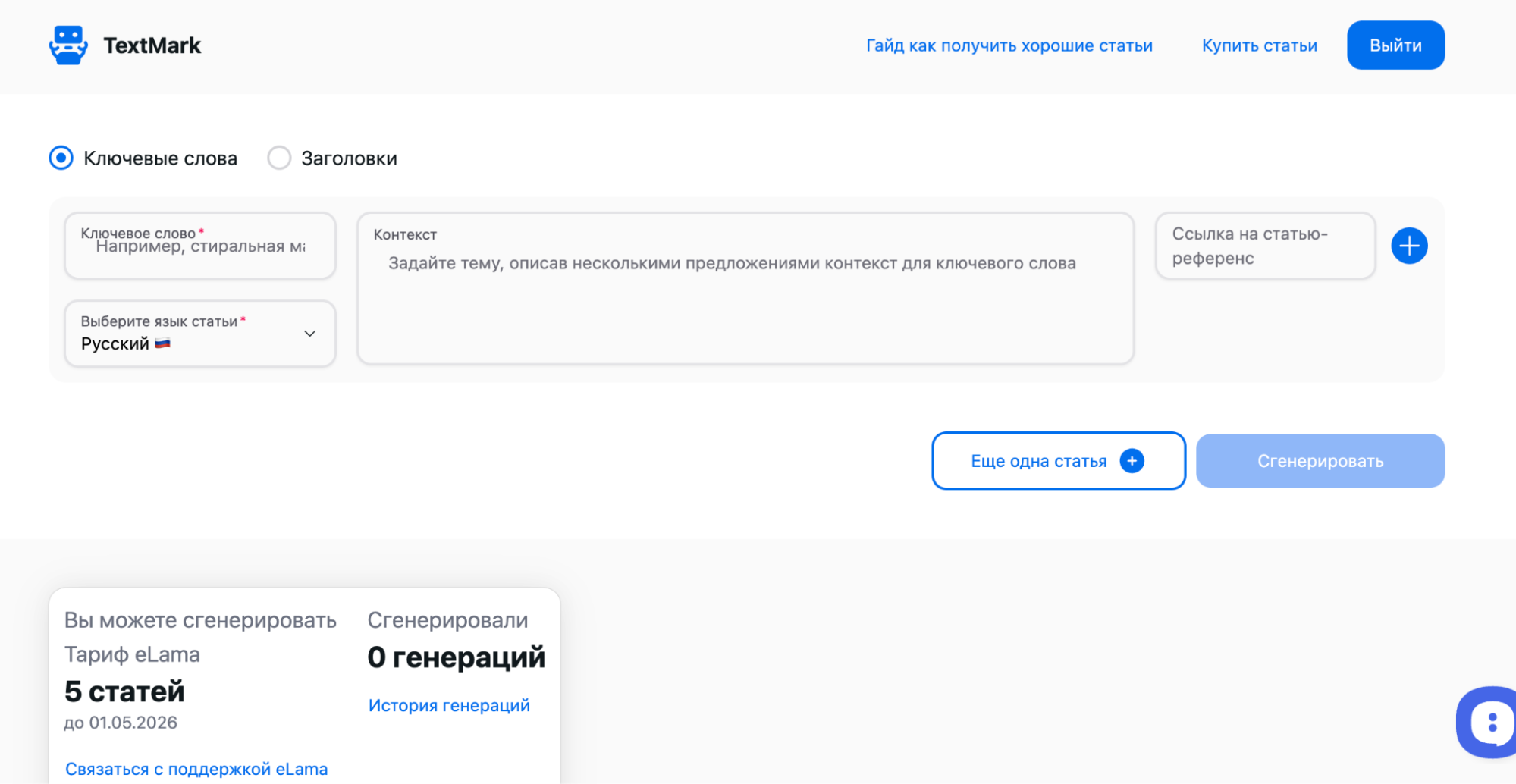Open История генераций
1516x784 pixels.
click(449, 704)
